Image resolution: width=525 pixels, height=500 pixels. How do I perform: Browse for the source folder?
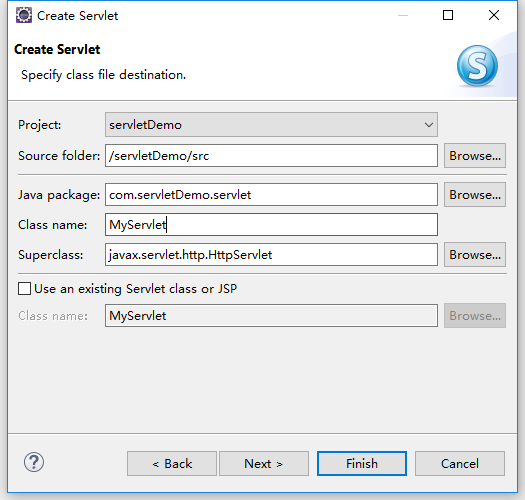475,156
